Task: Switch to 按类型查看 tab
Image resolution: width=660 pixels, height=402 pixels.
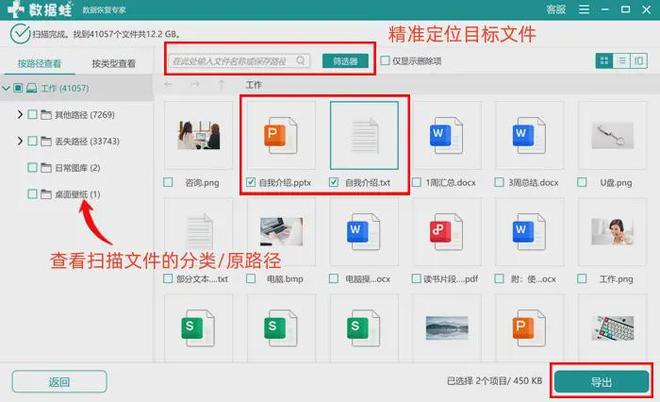Action: click(x=114, y=64)
